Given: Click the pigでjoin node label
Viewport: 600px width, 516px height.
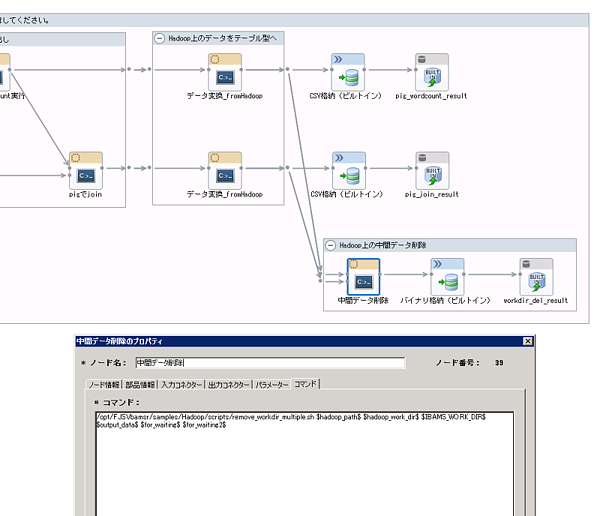Looking at the screenshot, I should point(85,194).
